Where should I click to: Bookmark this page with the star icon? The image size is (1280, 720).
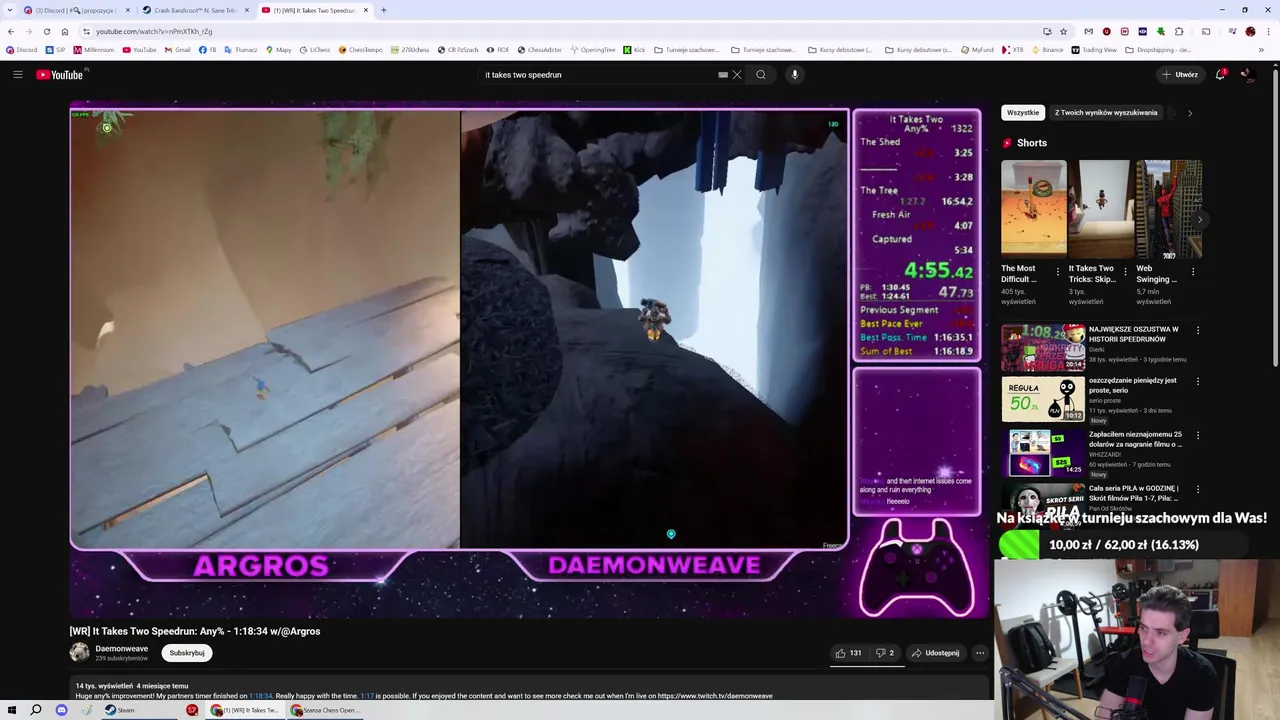pos(1063,31)
